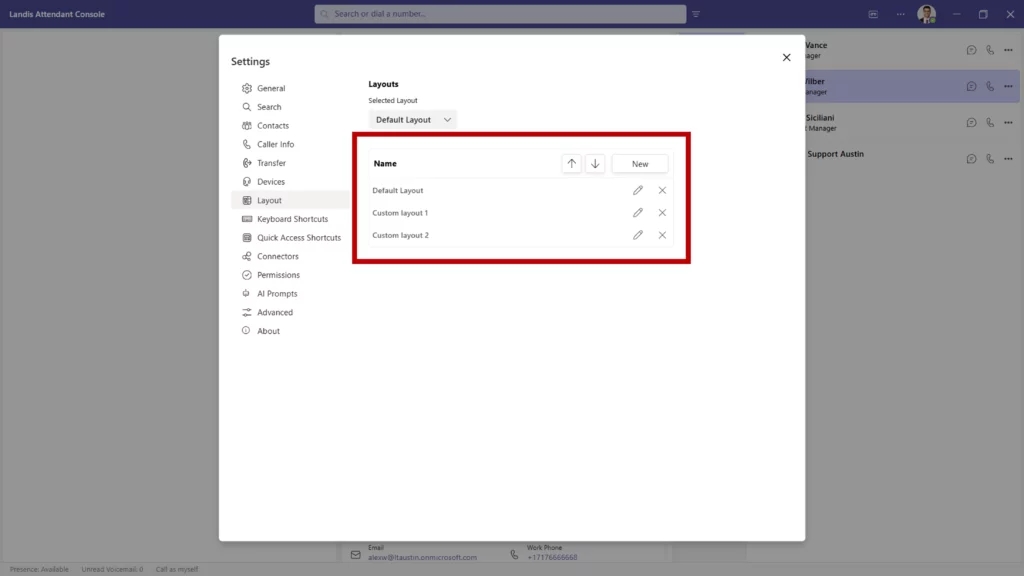Open Keyboard Shortcuts settings
The image size is (1024, 576).
click(292, 219)
